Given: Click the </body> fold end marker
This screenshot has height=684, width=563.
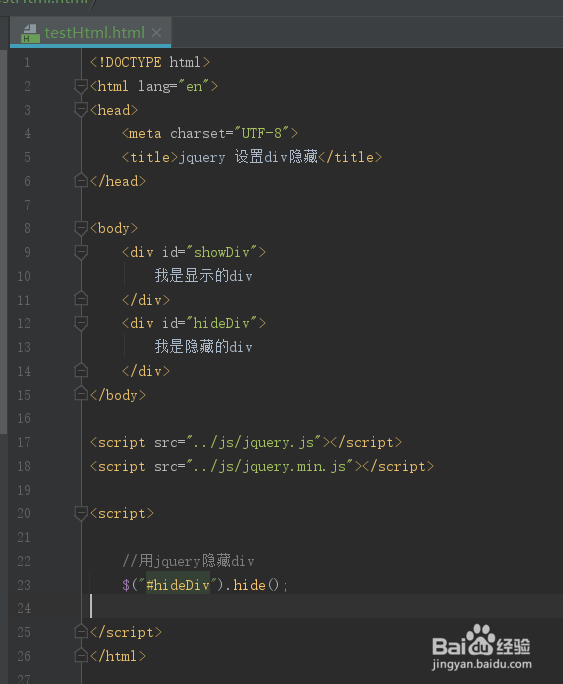Looking at the screenshot, I should click(x=81, y=394).
